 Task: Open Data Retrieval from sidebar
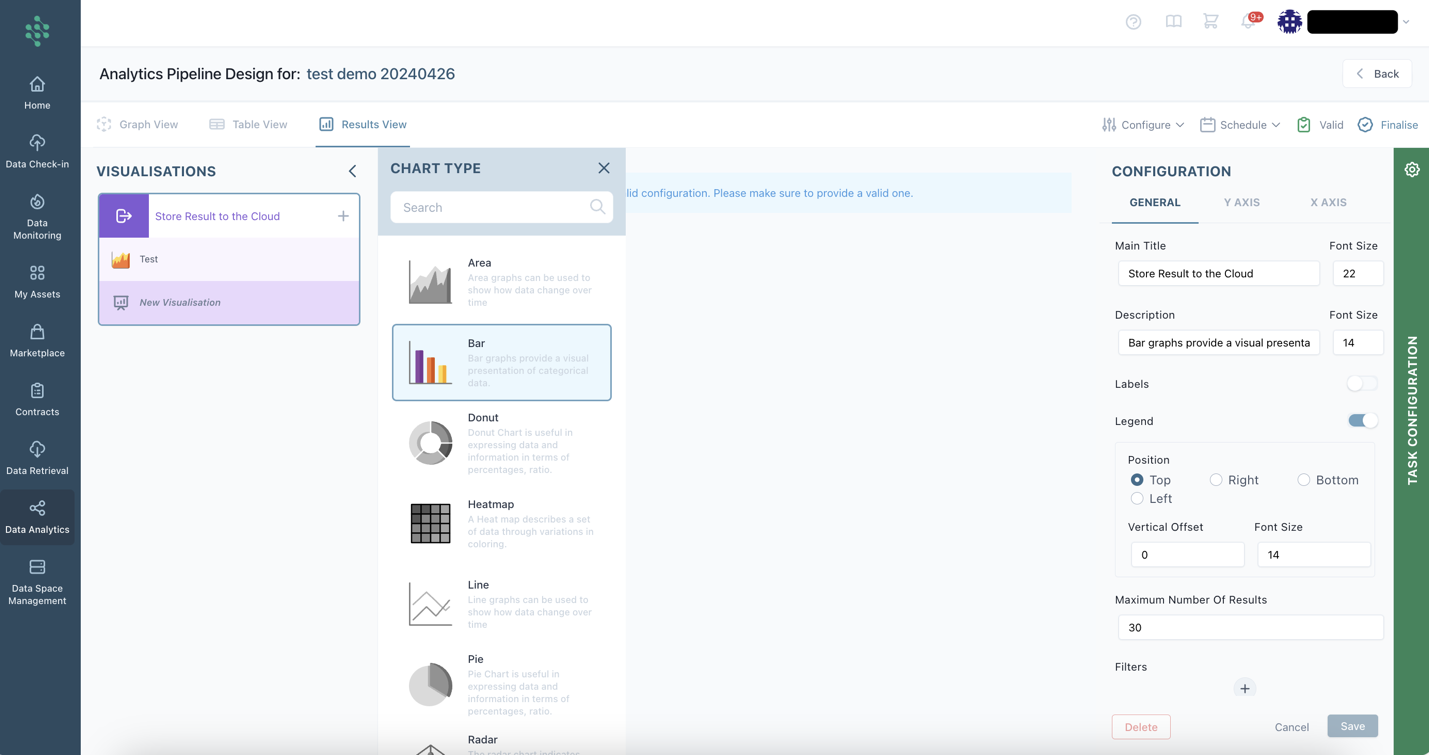[37, 458]
